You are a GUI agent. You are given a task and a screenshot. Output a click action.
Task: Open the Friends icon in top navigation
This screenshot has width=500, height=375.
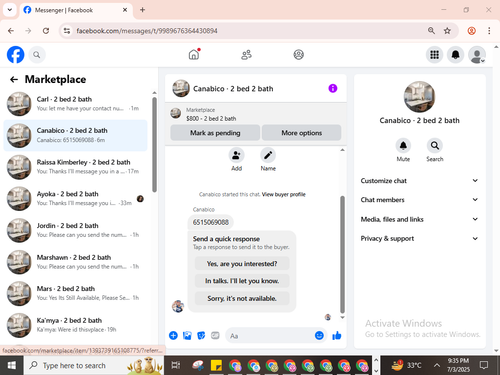point(246,55)
